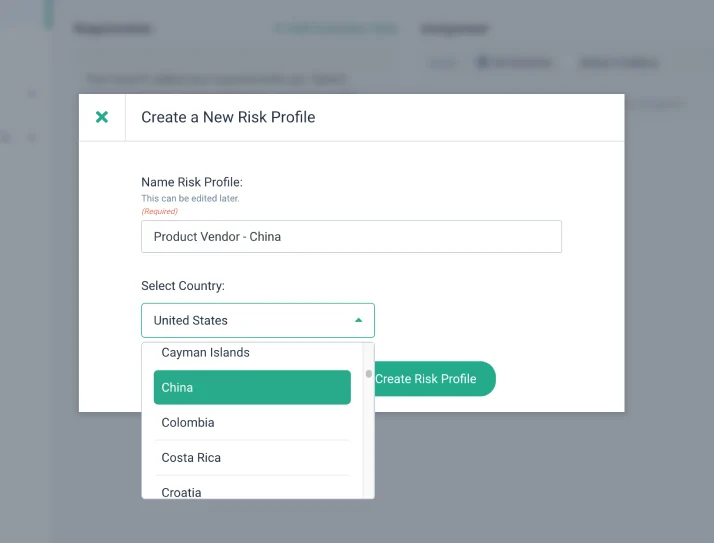Click the Name Risk Profile label

[x=192, y=182]
